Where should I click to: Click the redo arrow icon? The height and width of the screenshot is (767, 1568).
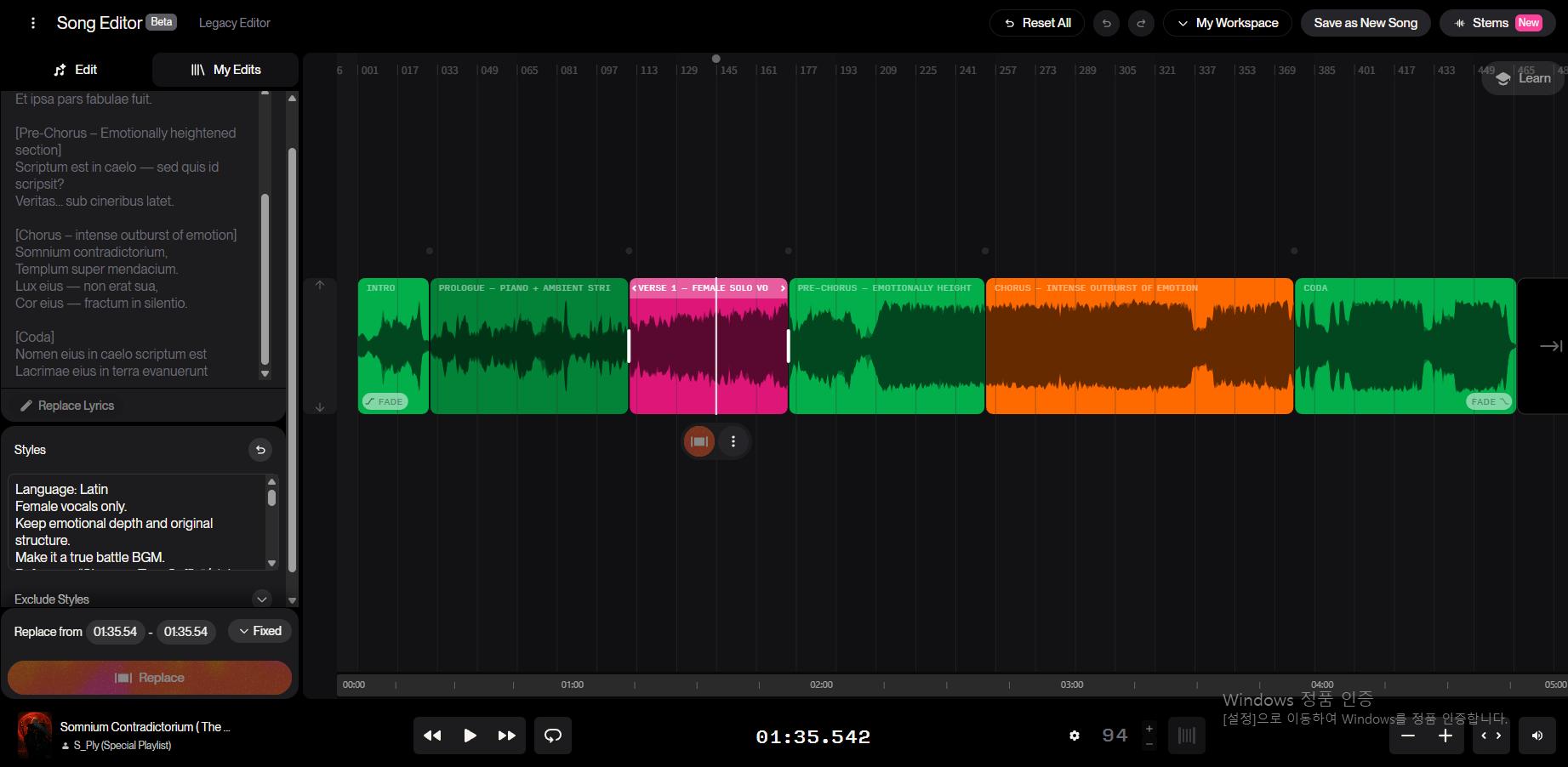coord(1141,23)
